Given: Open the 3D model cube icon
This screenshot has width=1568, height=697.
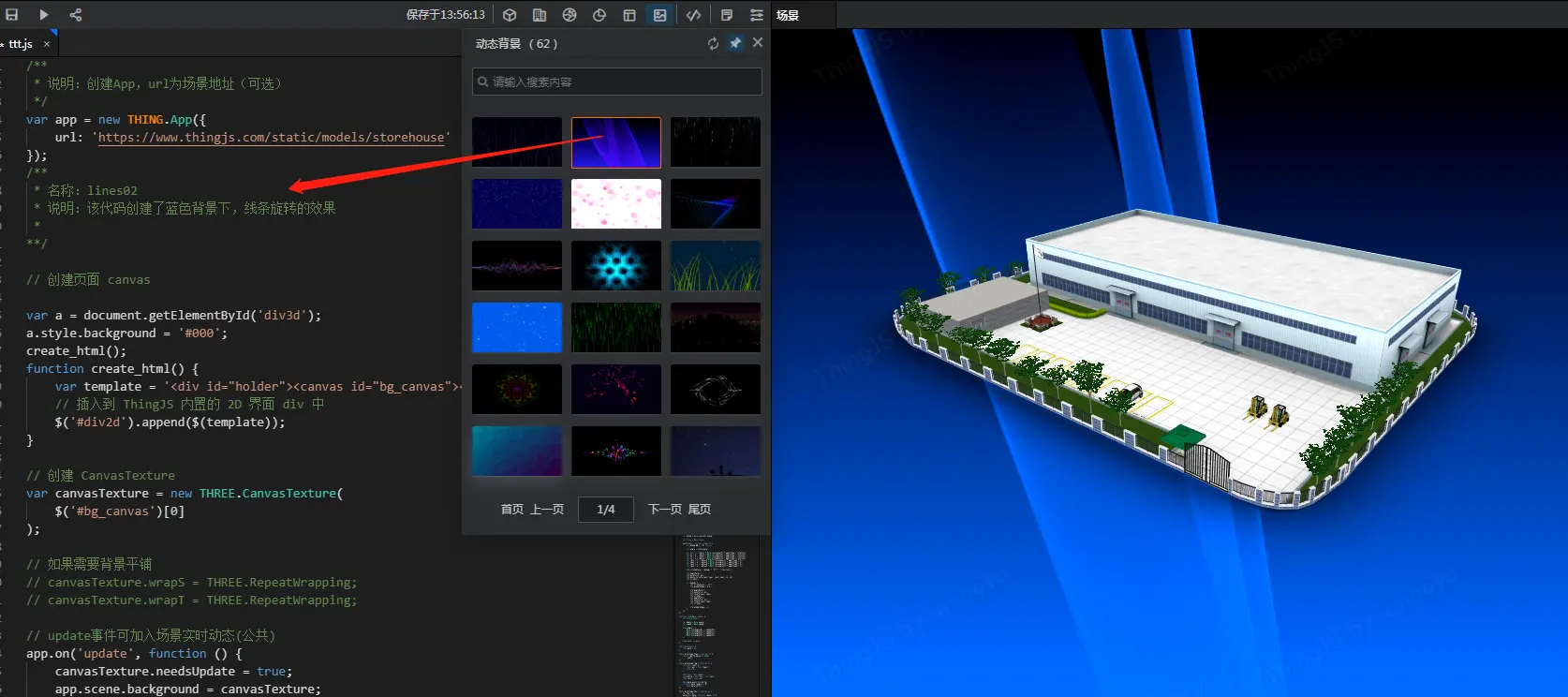Looking at the screenshot, I should pyautogui.click(x=510, y=15).
